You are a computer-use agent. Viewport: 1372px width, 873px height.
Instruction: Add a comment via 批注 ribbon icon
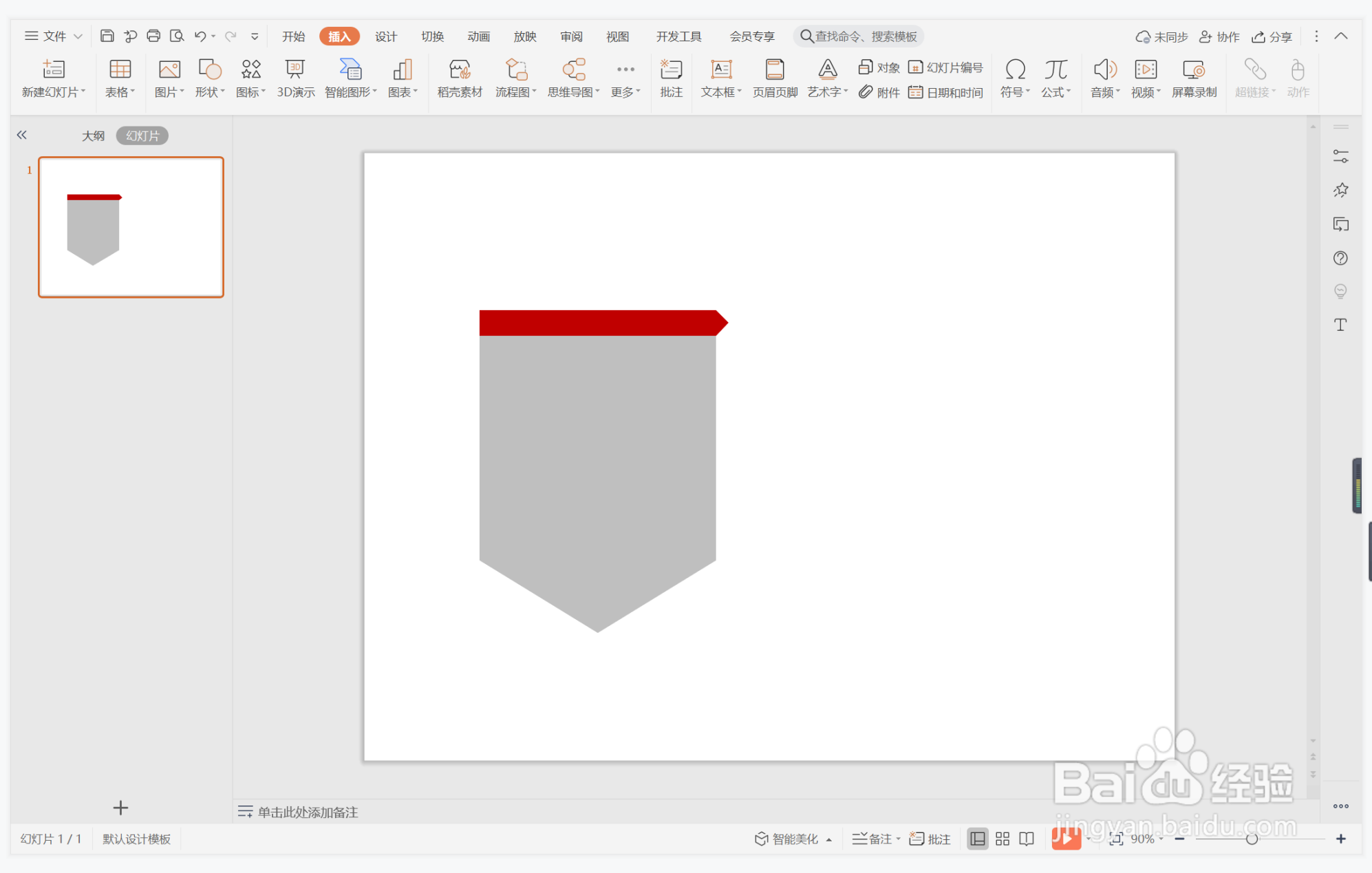coord(671,78)
